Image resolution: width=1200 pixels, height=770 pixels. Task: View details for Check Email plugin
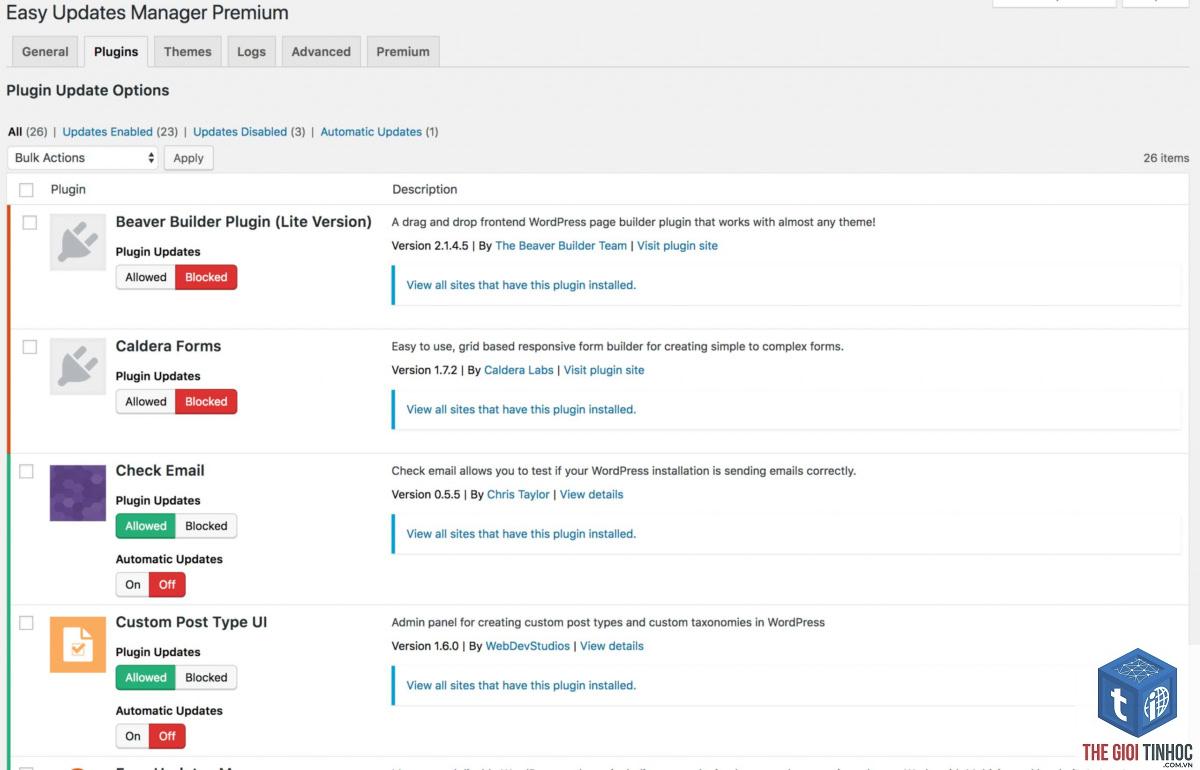point(591,495)
